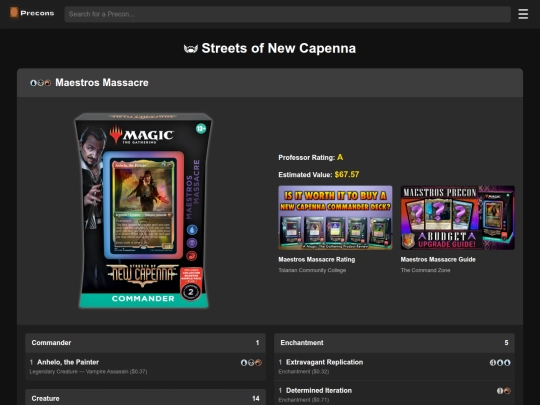
Task: Click the Enchantment ($0.71) subtitle
Action: [x=304, y=400]
